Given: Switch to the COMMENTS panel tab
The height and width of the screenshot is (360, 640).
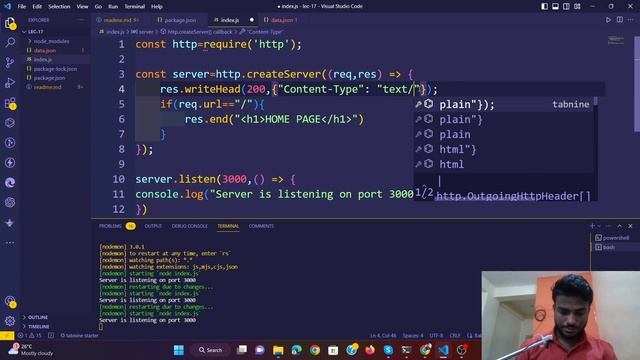Looking at the screenshot, I should [261, 226].
